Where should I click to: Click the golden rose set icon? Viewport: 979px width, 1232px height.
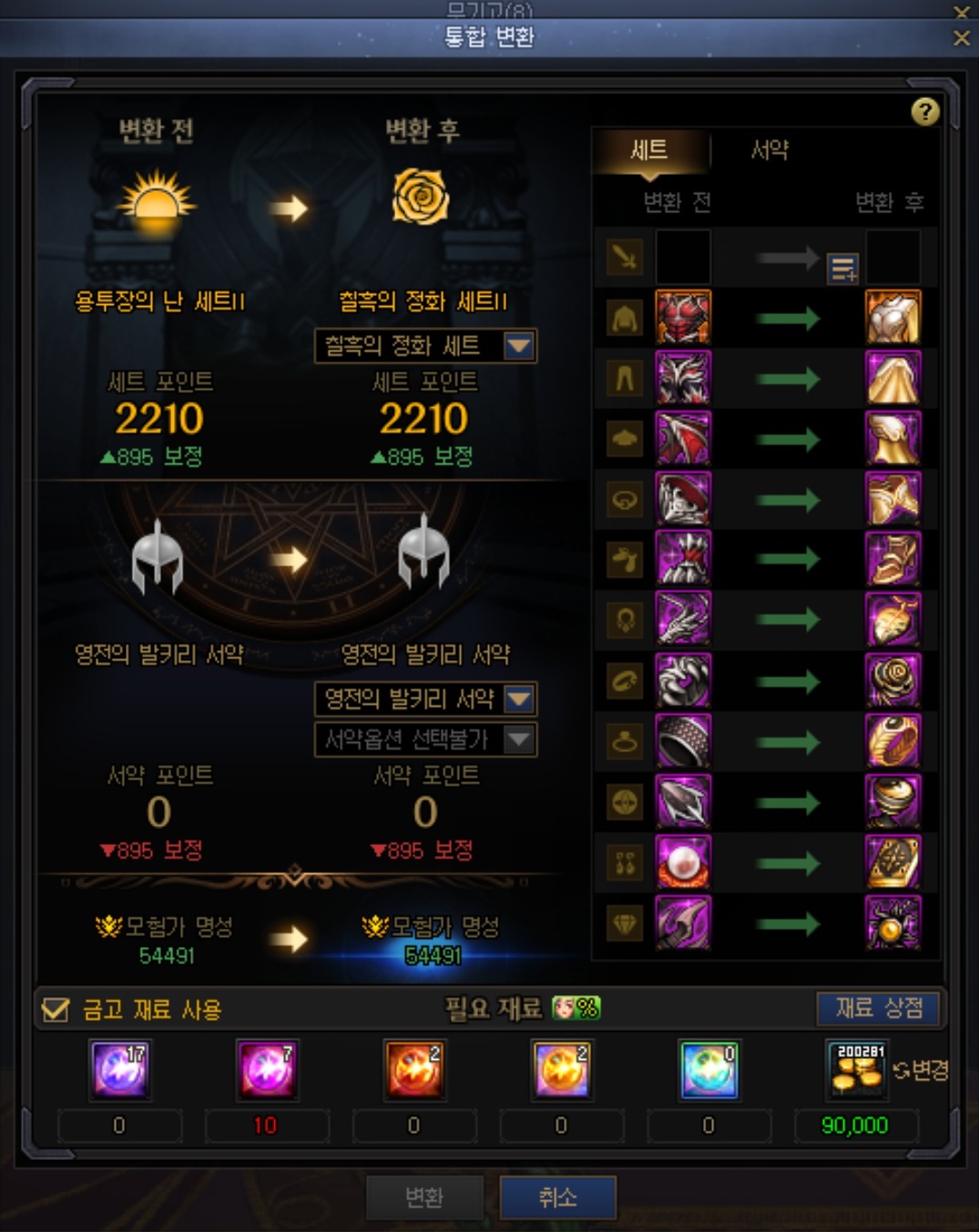point(420,197)
